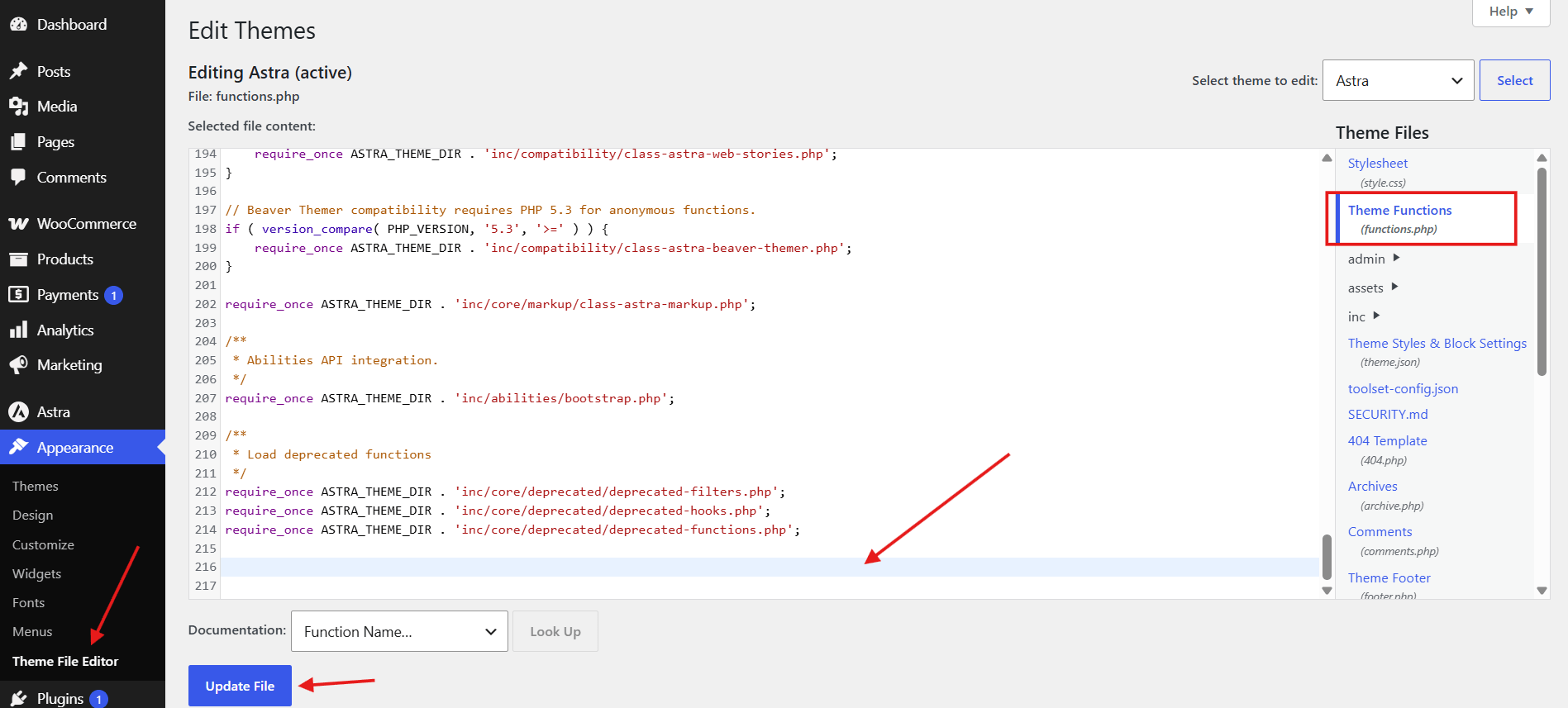Click the Comments speech bubble icon
Image resolution: width=1568 pixels, height=708 pixels.
[x=18, y=177]
